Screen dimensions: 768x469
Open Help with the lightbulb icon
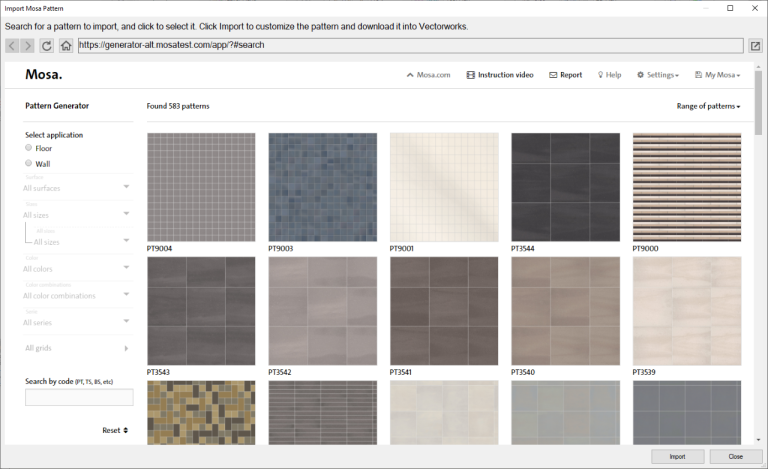[x=609, y=75]
